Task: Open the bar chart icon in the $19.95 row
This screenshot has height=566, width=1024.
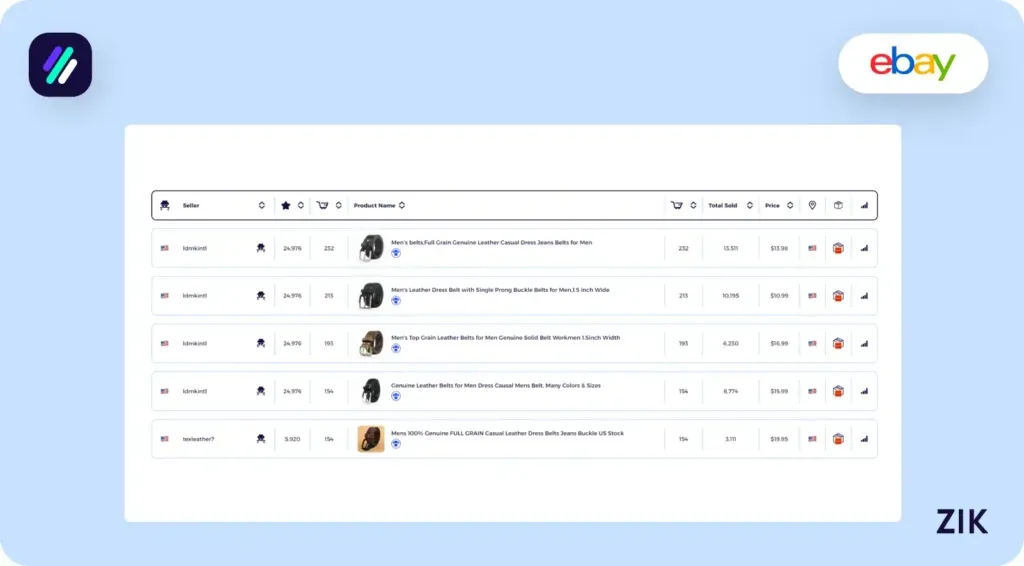Action: [x=864, y=439]
